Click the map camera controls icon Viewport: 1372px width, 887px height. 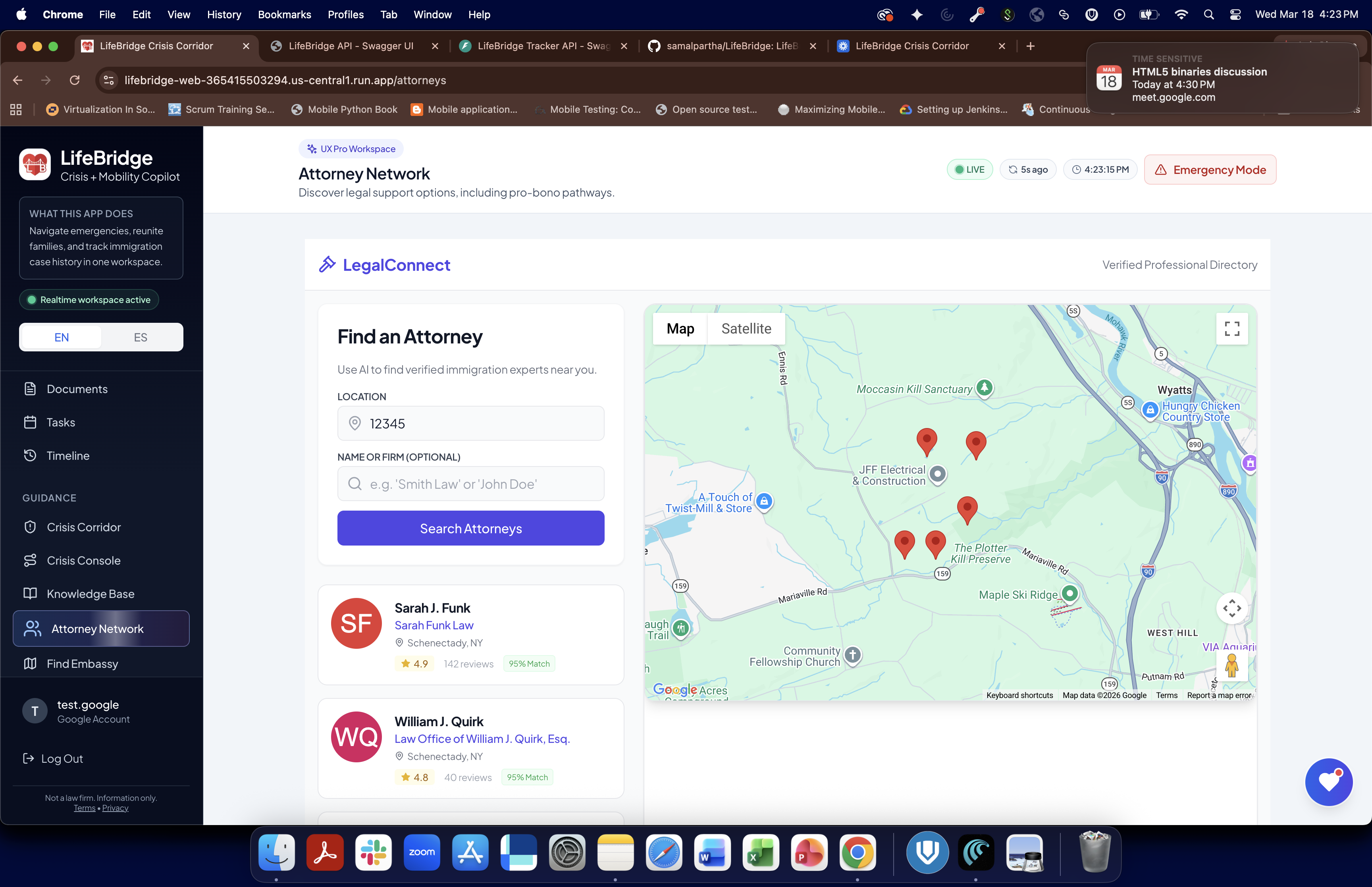1231,608
